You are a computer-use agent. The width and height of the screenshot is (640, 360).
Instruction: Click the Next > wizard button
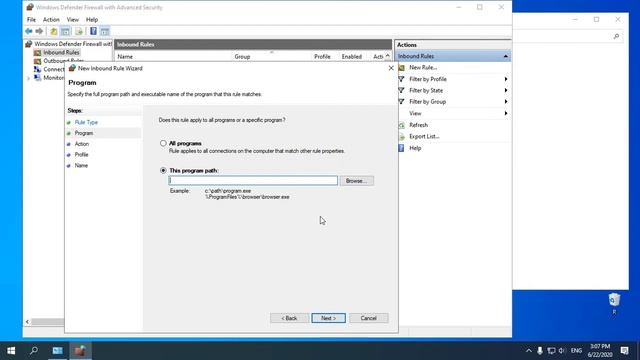point(329,318)
